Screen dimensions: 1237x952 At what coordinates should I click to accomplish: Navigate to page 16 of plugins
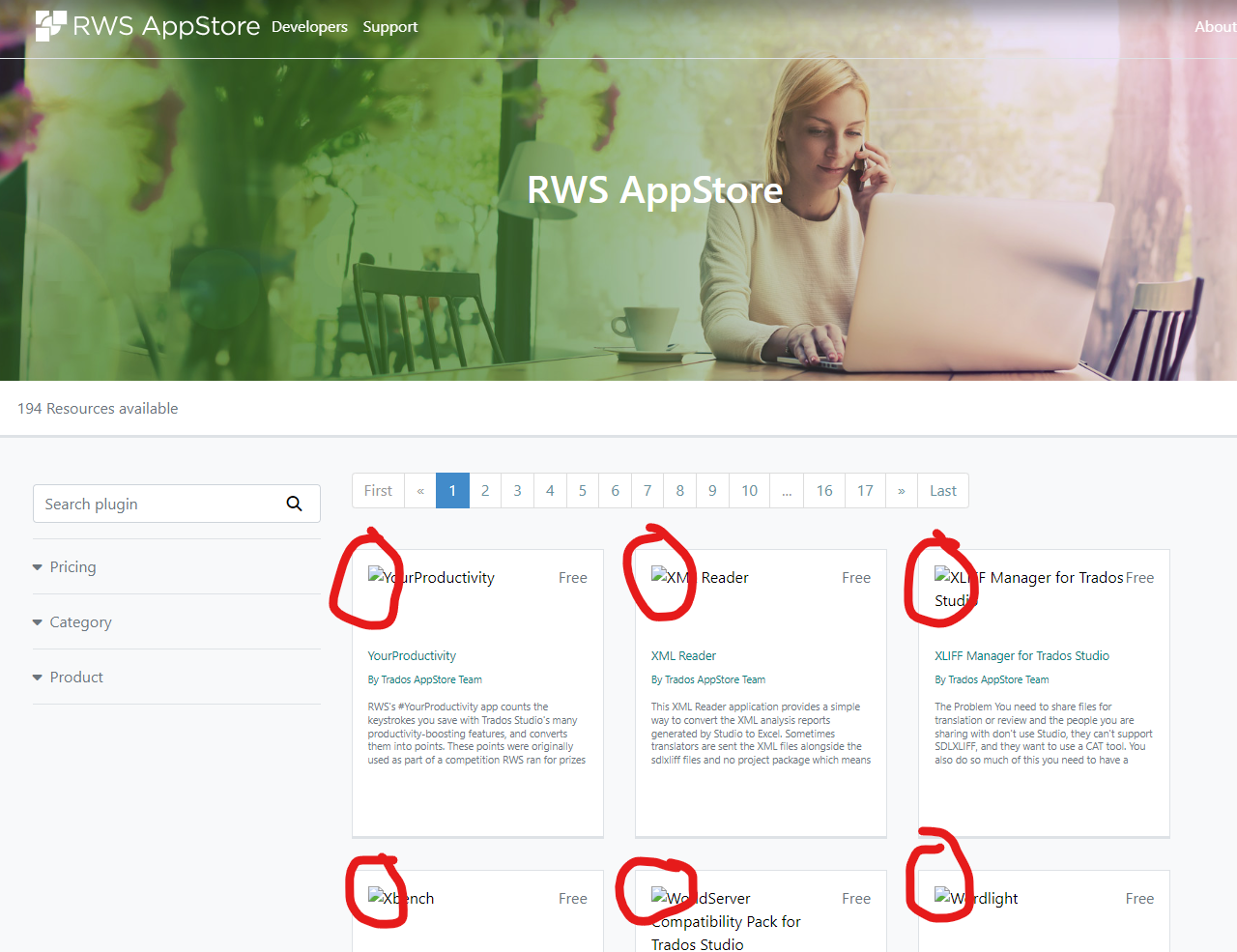coord(823,490)
